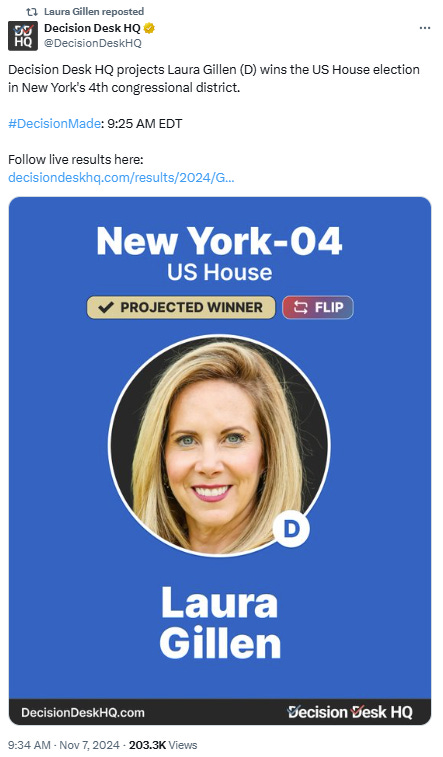Image resolution: width=443 pixels, height=757 pixels.
Task: Click the Decision Desk HQ profile avatar
Action: [x=23, y=36]
